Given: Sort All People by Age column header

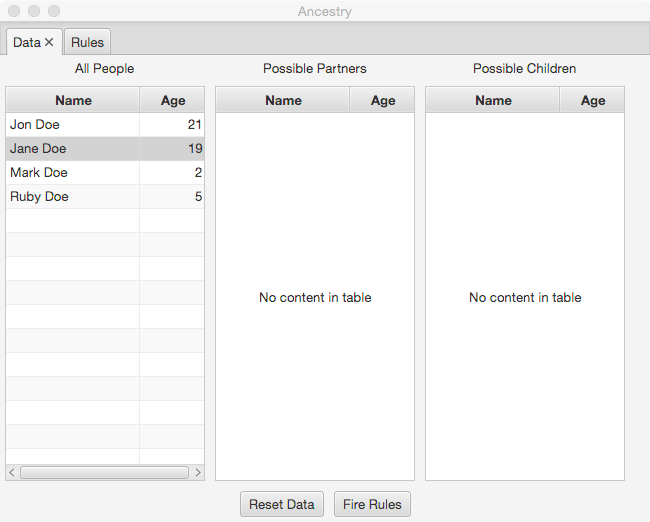Looking at the screenshot, I should point(172,100).
